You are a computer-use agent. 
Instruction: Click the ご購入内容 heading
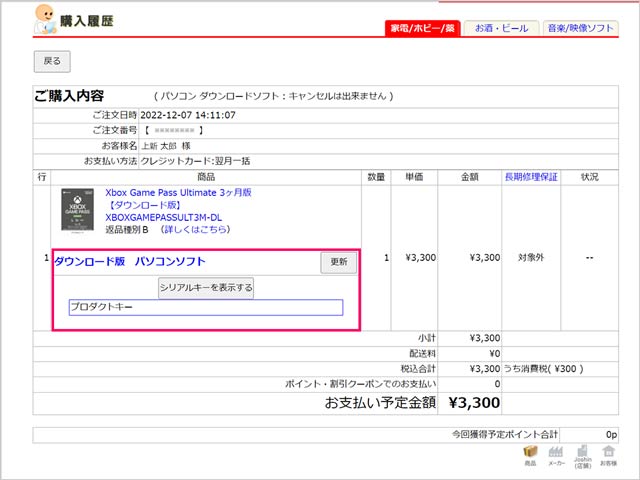point(69,96)
